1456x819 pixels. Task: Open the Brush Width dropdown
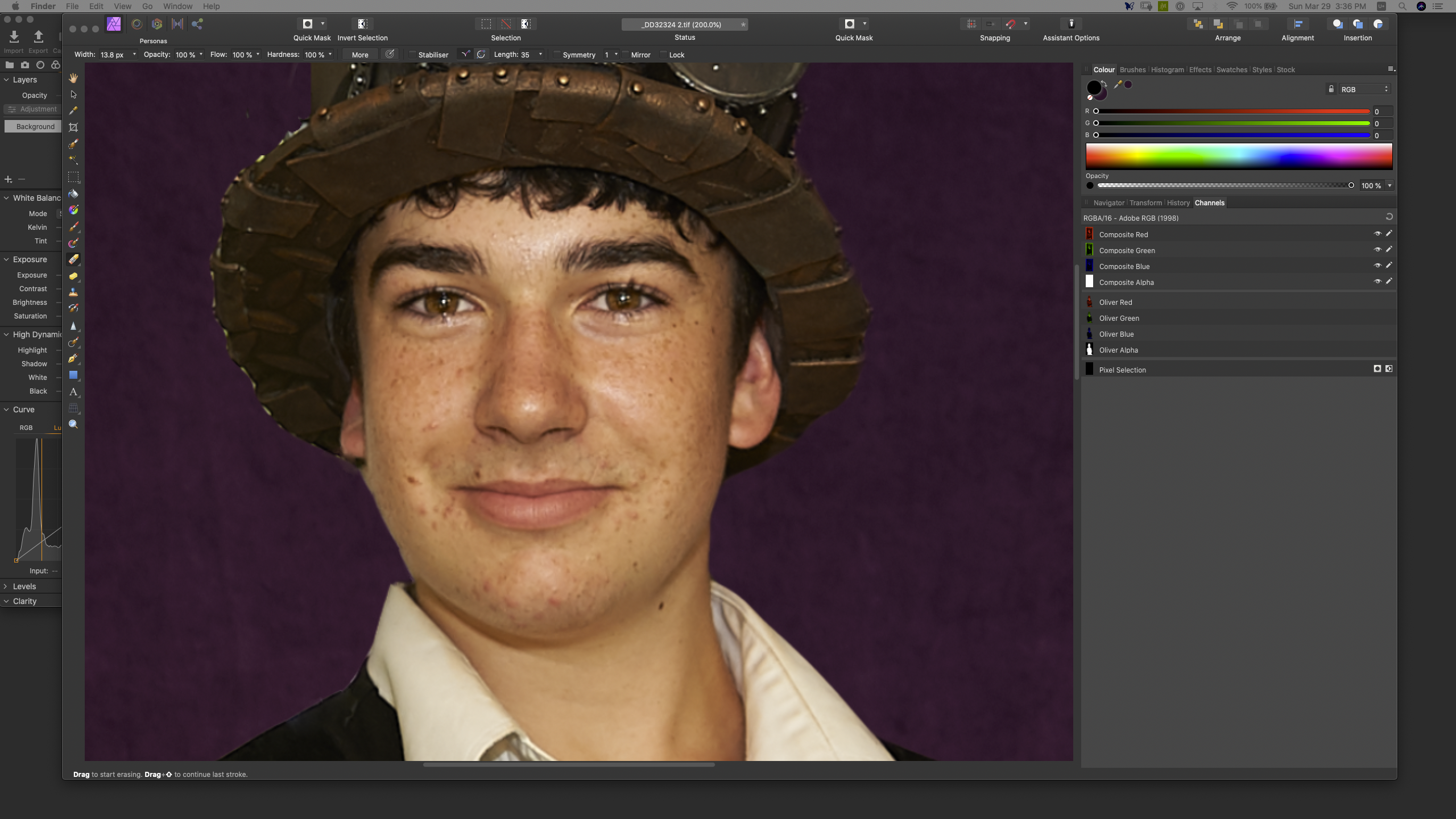point(134,55)
